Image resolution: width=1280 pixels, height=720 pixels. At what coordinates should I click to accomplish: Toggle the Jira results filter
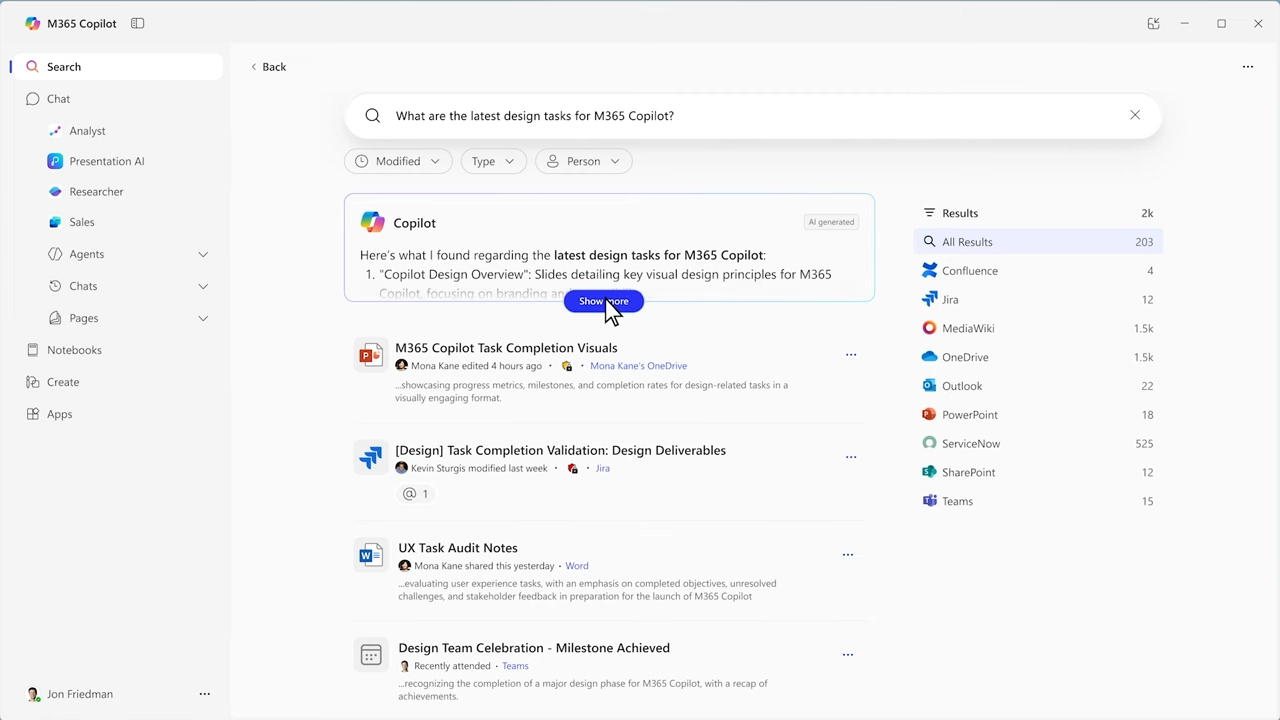[949, 299]
